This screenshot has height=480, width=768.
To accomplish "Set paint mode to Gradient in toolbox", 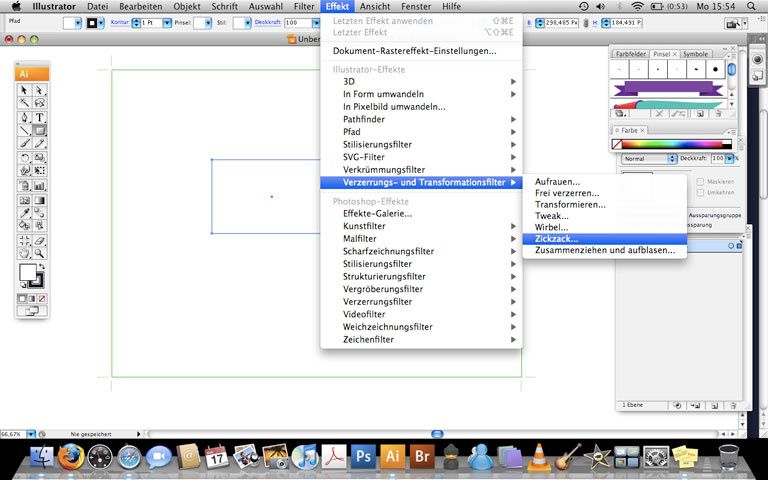I will point(32,298).
